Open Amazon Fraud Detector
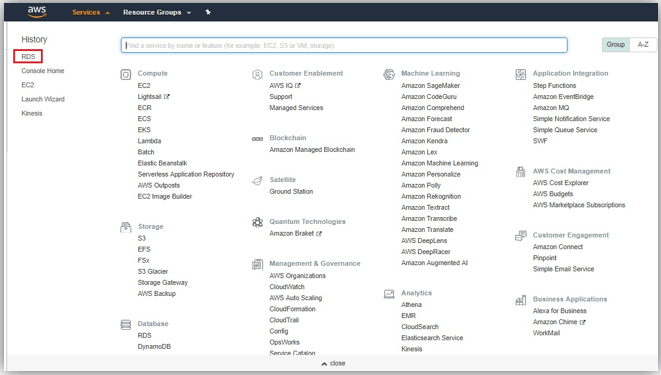 click(x=435, y=130)
